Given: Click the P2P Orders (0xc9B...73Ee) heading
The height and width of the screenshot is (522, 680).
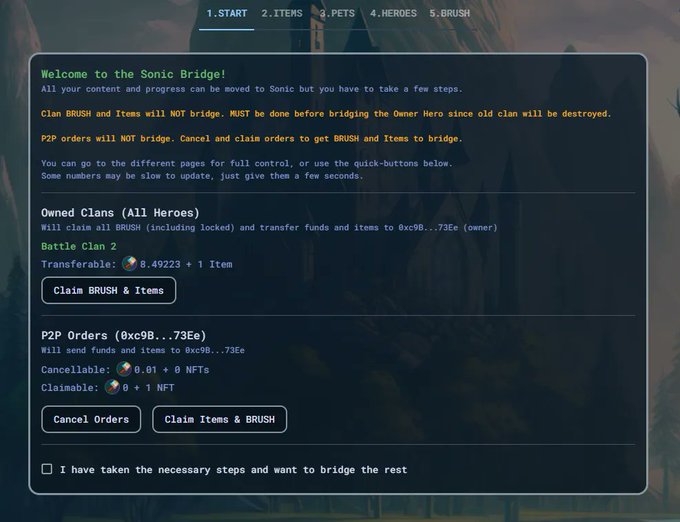Looking at the screenshot, I should click(x=124, y=336).
